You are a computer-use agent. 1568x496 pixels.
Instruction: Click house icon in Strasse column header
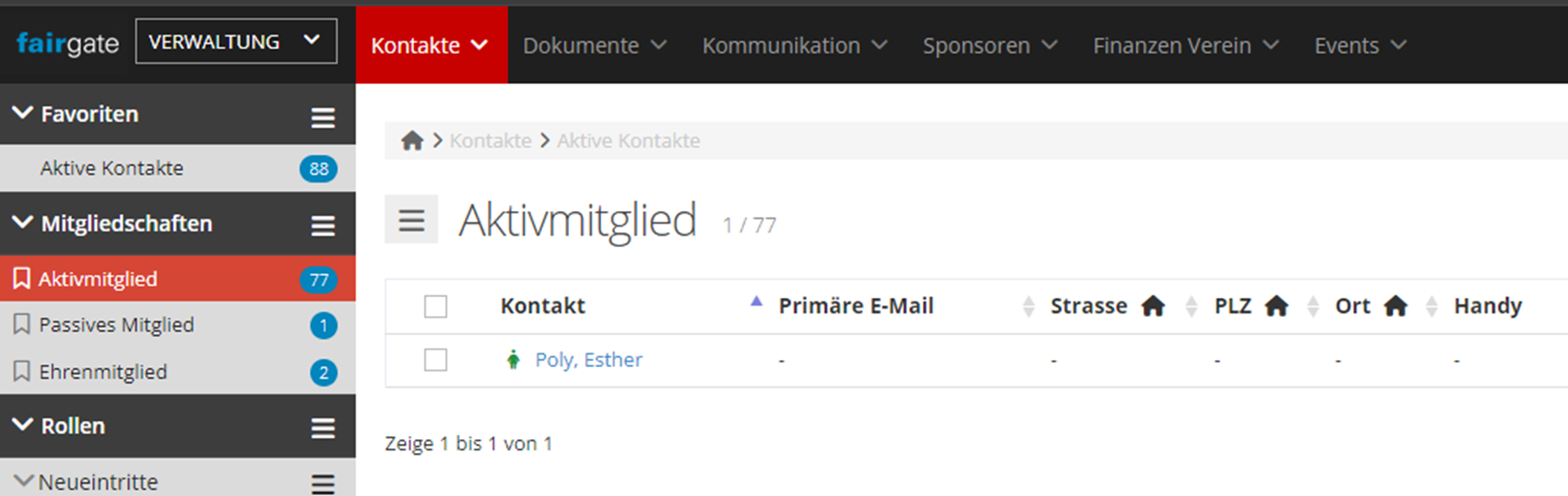(1154, 306)
